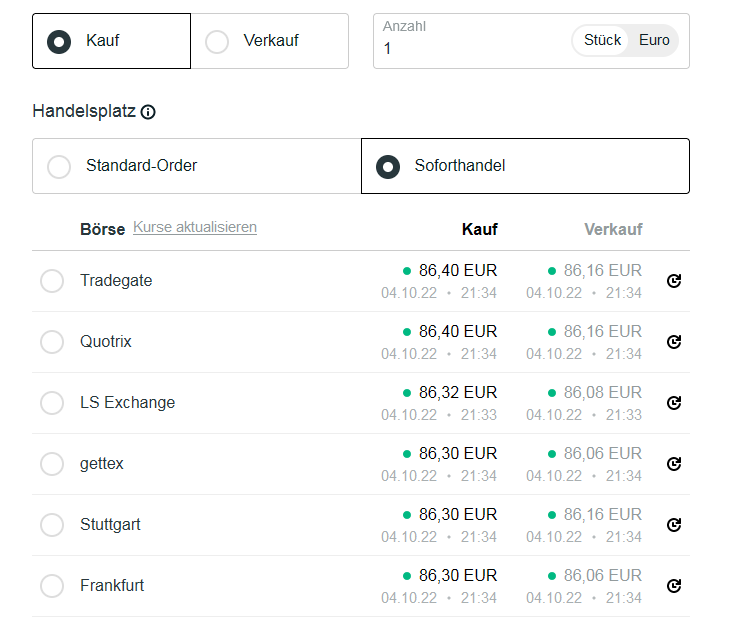Pick the LS Exchange radio button
This screenshot has width=741, height=626.
52,403
